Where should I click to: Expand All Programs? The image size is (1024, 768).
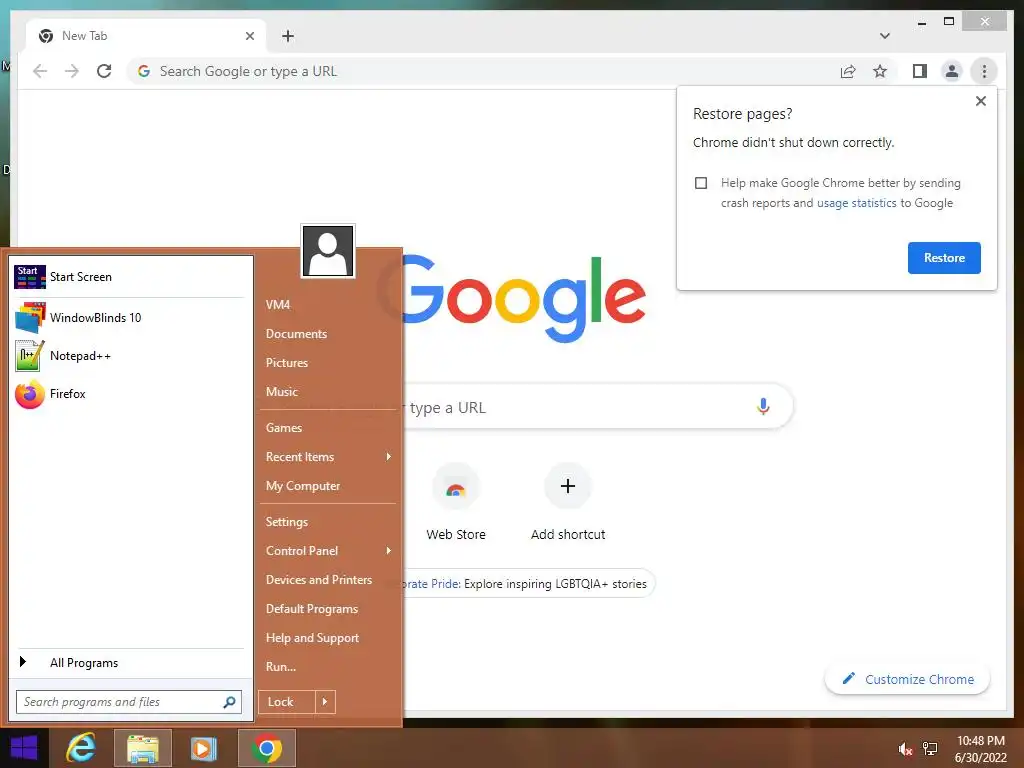point(129,663)
